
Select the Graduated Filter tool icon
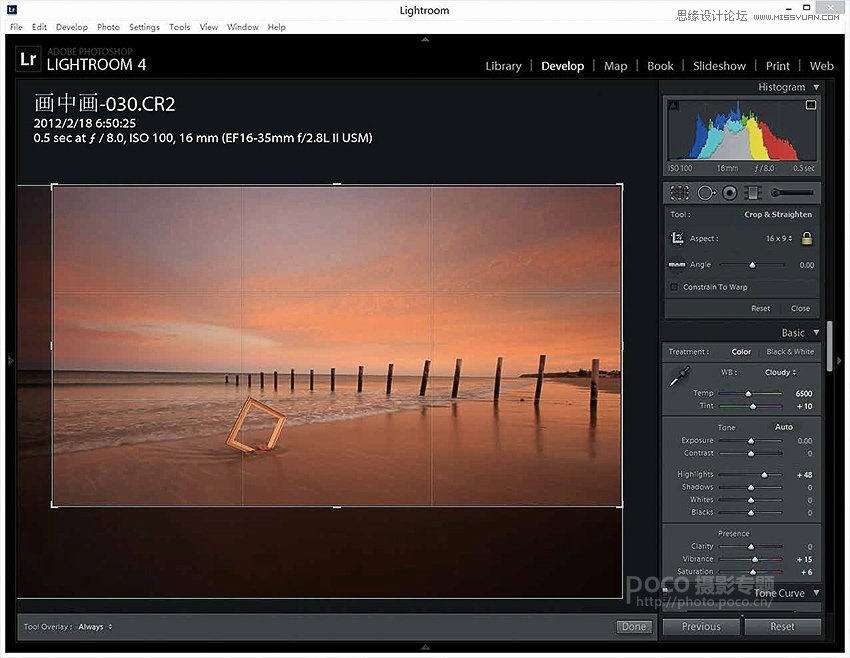[752, 192]
